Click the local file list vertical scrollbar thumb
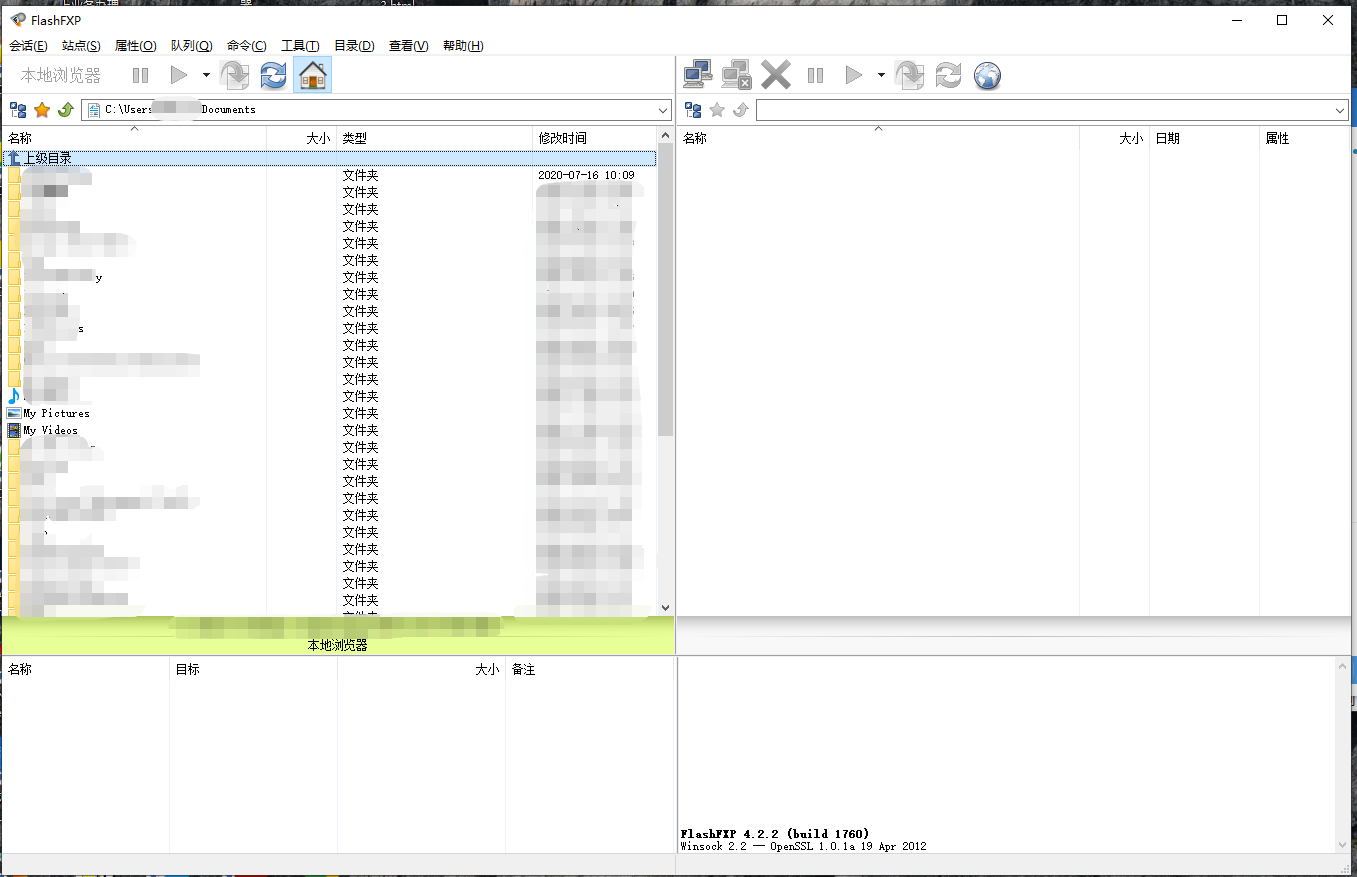The image size is (1357, 877). [665, 288]
